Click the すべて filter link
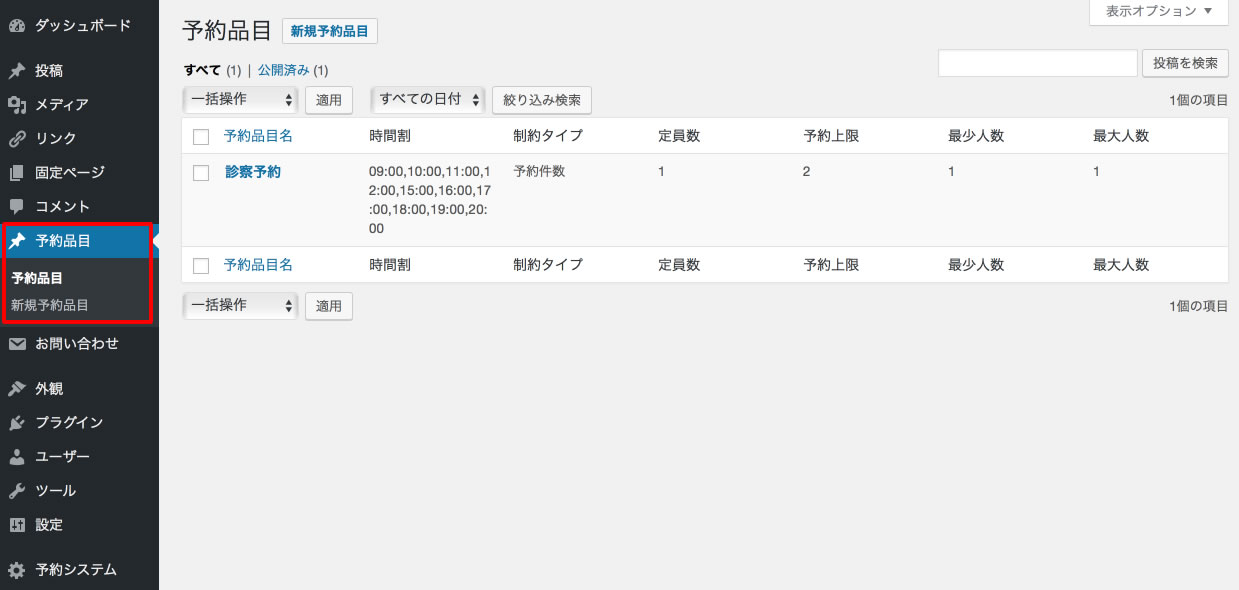The image size is (1239, 590). [x=202, y=70]
